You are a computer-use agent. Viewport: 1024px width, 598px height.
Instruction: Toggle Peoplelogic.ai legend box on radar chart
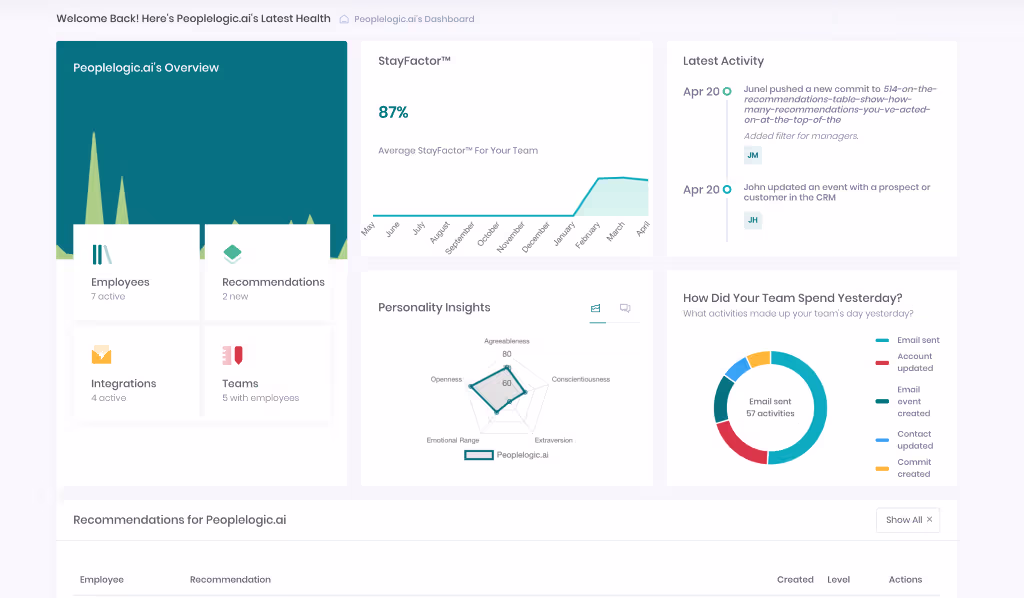pyautogui.click(x=479, y=455)
